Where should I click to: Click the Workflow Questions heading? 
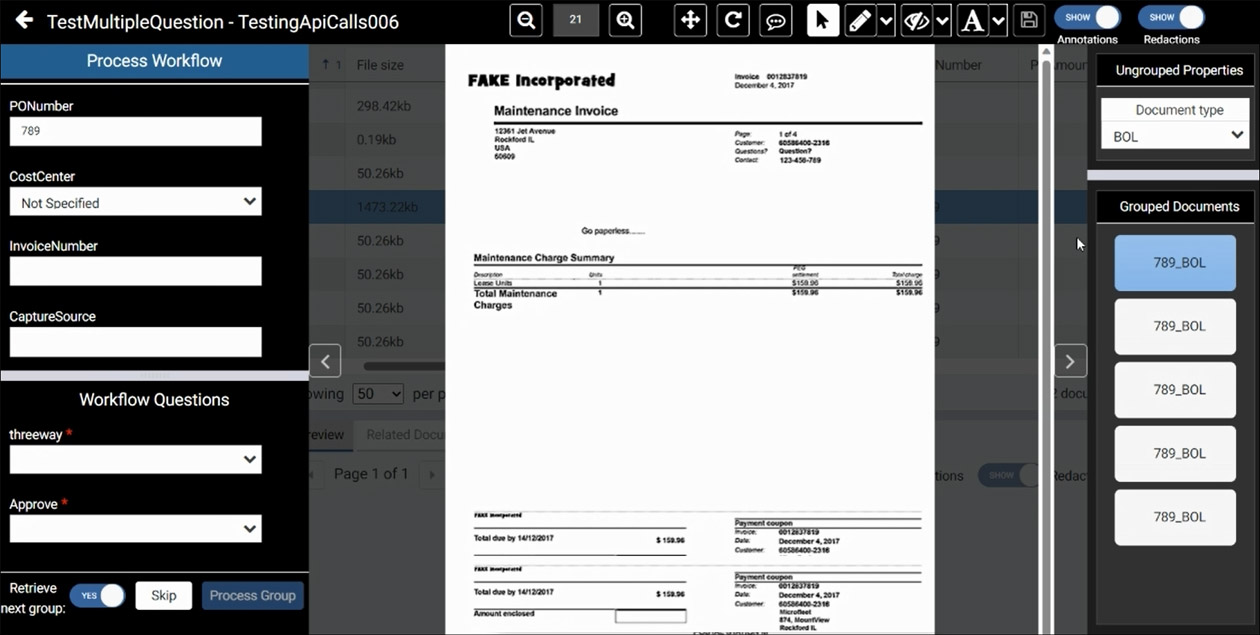point(154,400)
